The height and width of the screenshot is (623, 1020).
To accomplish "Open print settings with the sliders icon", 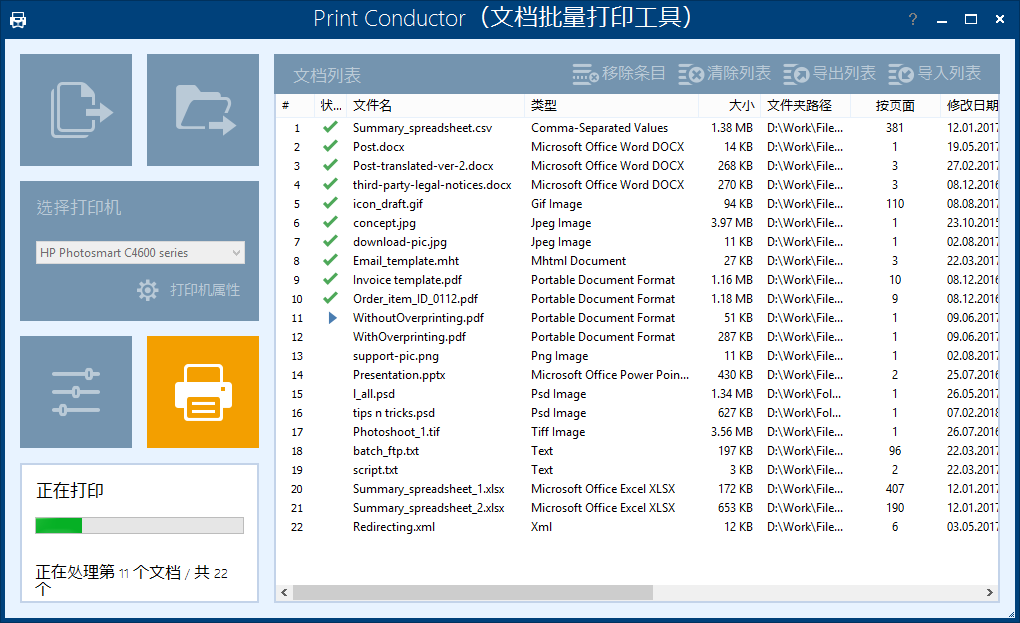I will (x=75, y=391).
